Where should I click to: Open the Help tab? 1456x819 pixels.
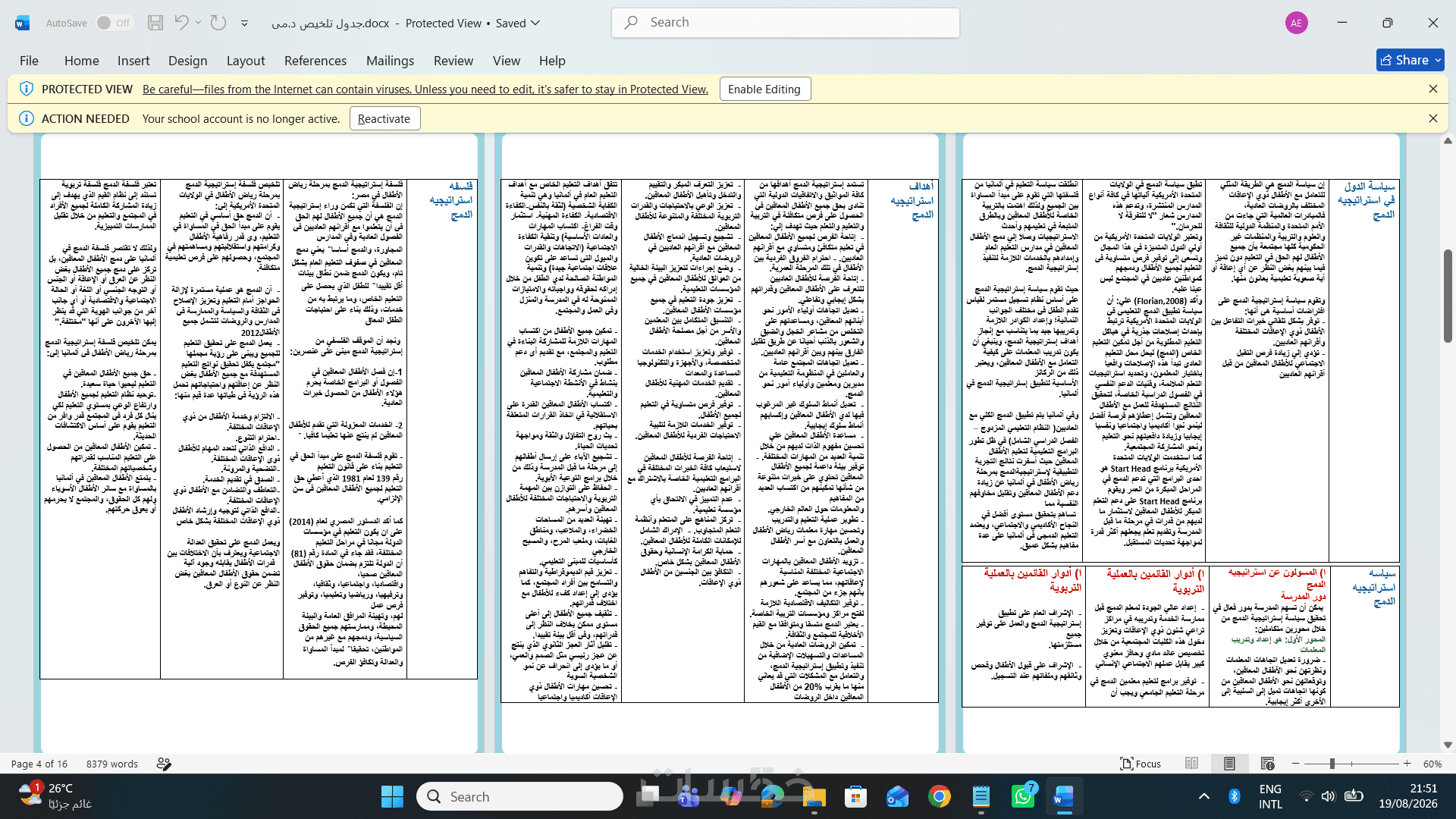(552, 61)
